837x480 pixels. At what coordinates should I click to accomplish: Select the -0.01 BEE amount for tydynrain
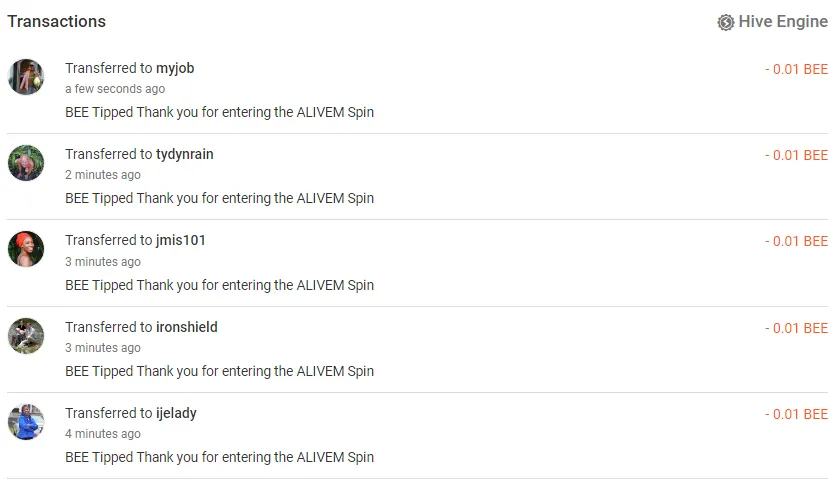[x=796, y=155]
